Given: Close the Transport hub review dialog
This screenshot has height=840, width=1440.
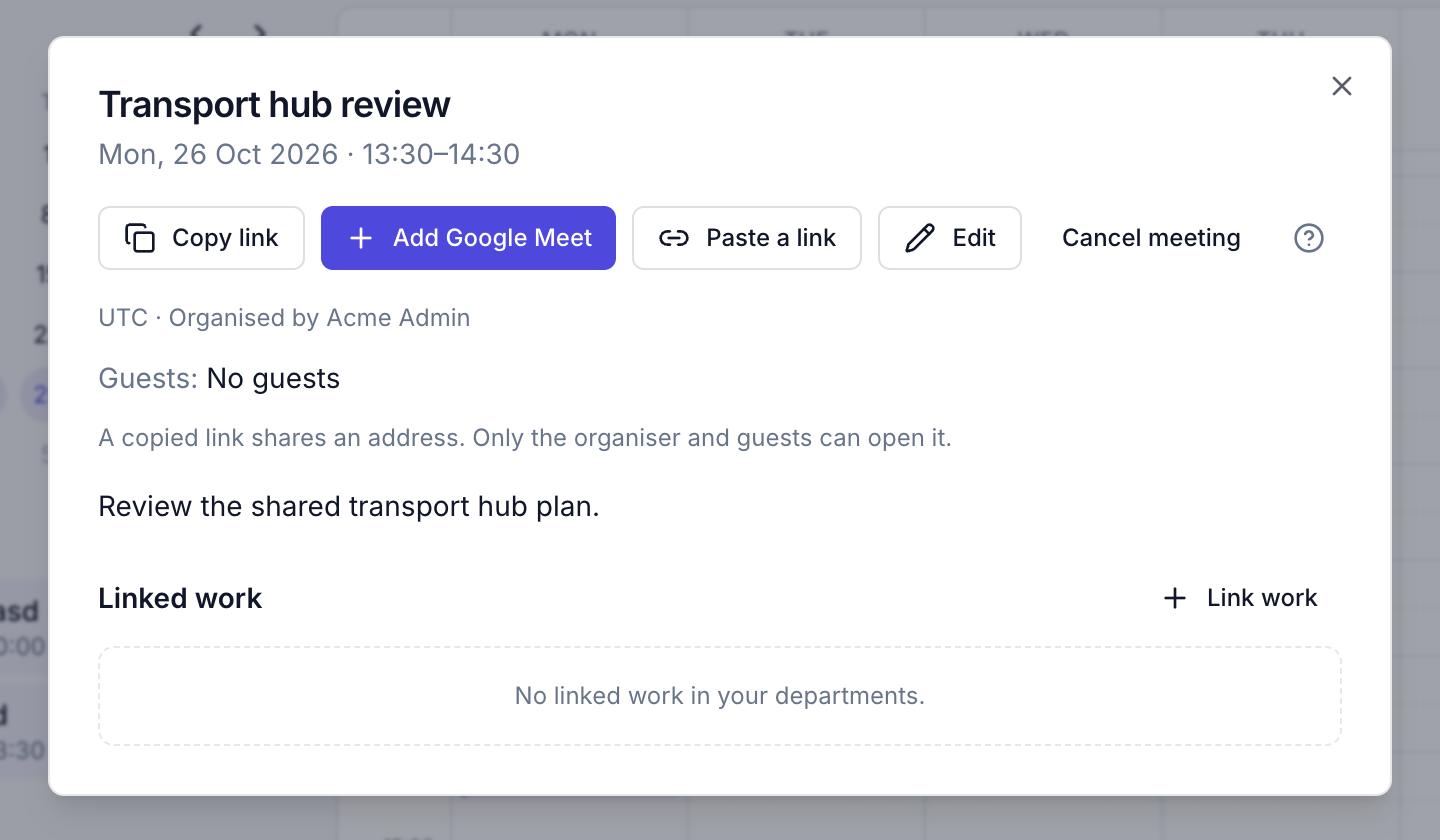Looking at the screenshot, I should [x=1342, y=87].
